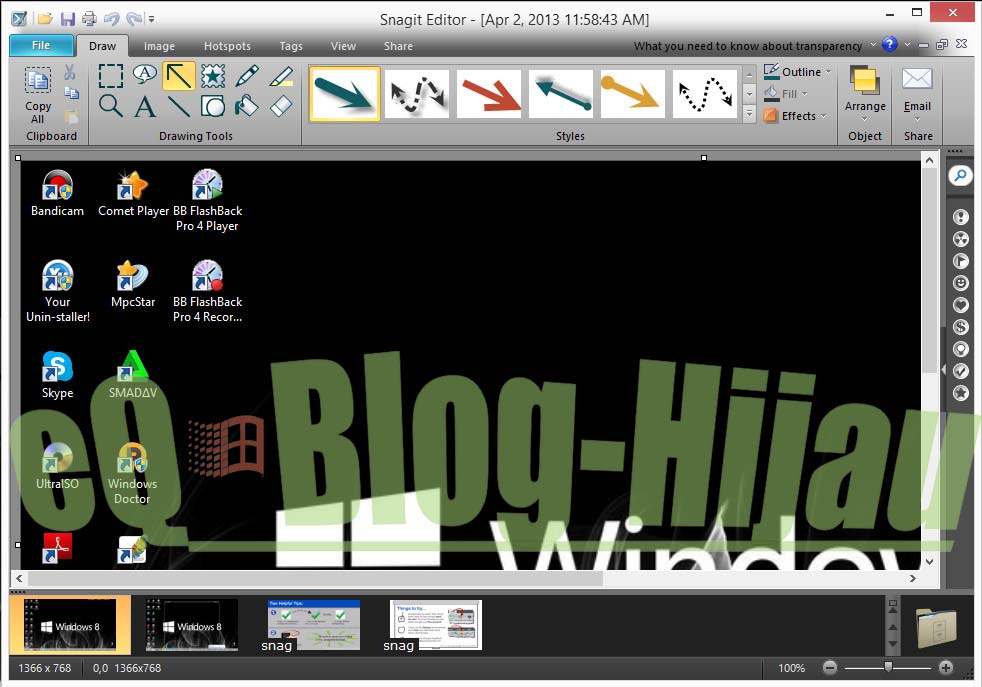Viewport: 982px width, 687px height.
Task: Select the Arrow drawing tool
Action: pos(179,76)
